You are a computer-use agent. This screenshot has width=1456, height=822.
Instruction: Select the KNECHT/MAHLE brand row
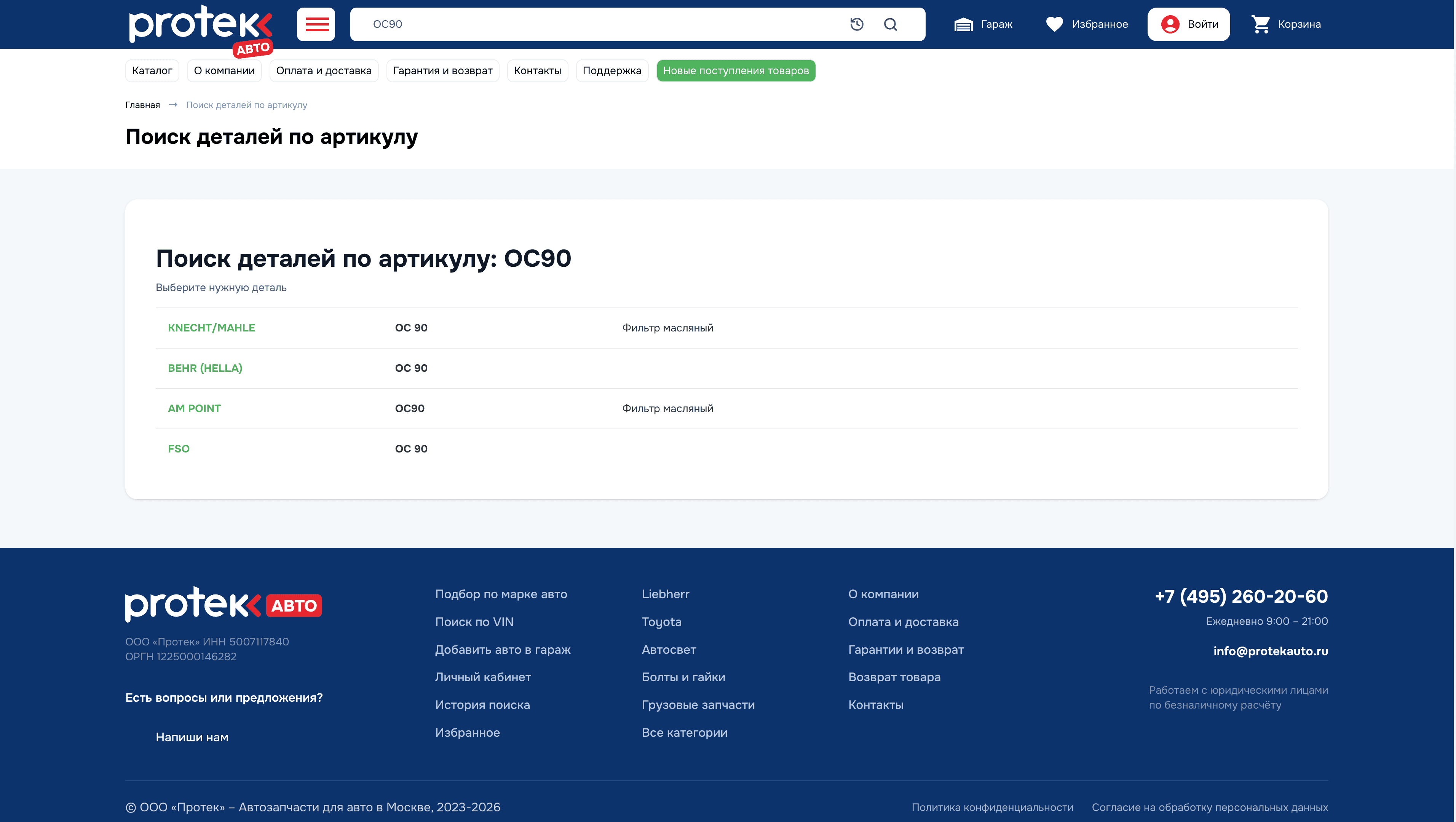pos(726,328)
